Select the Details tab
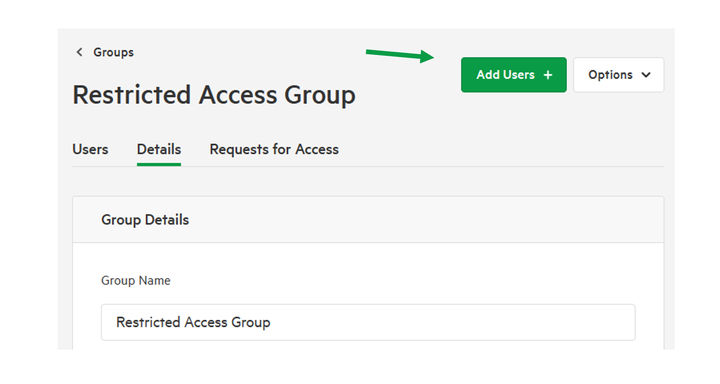The width and height of the screenshot is (720, 384). (159, 149)
